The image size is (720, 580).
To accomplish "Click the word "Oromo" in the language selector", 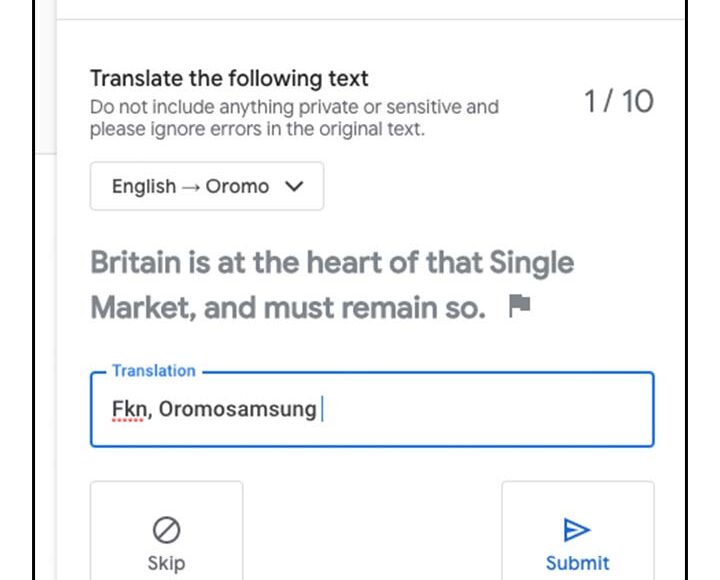I will coord(237,186).
